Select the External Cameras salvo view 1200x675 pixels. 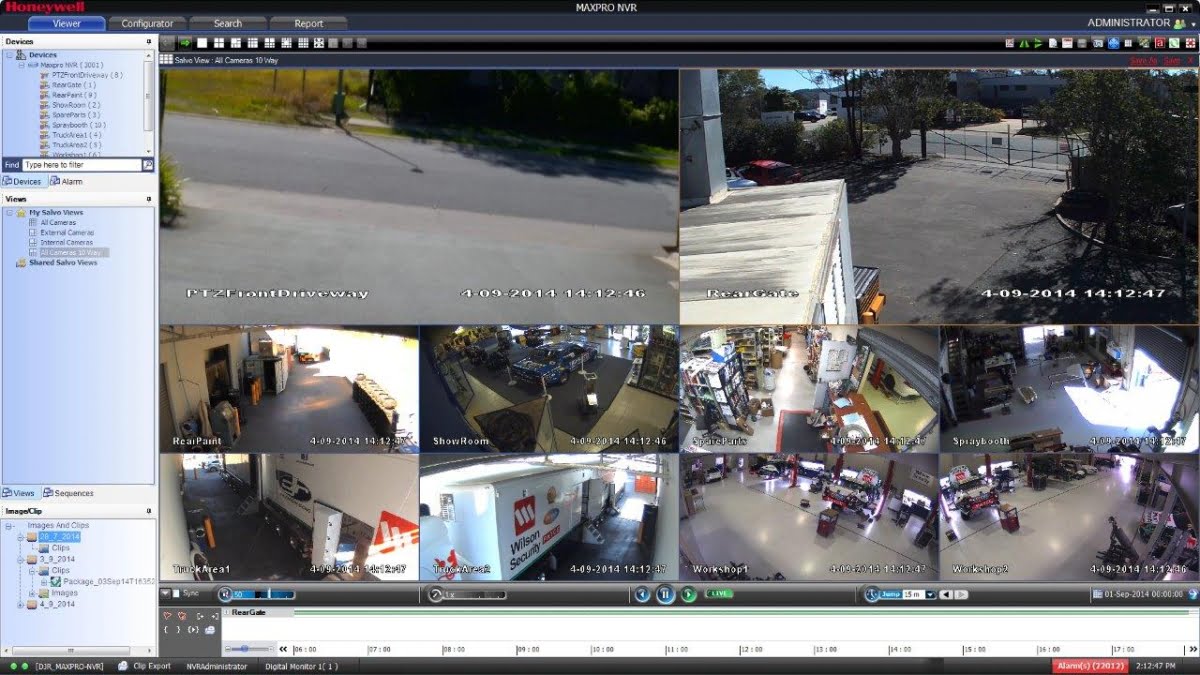point(67,232)
